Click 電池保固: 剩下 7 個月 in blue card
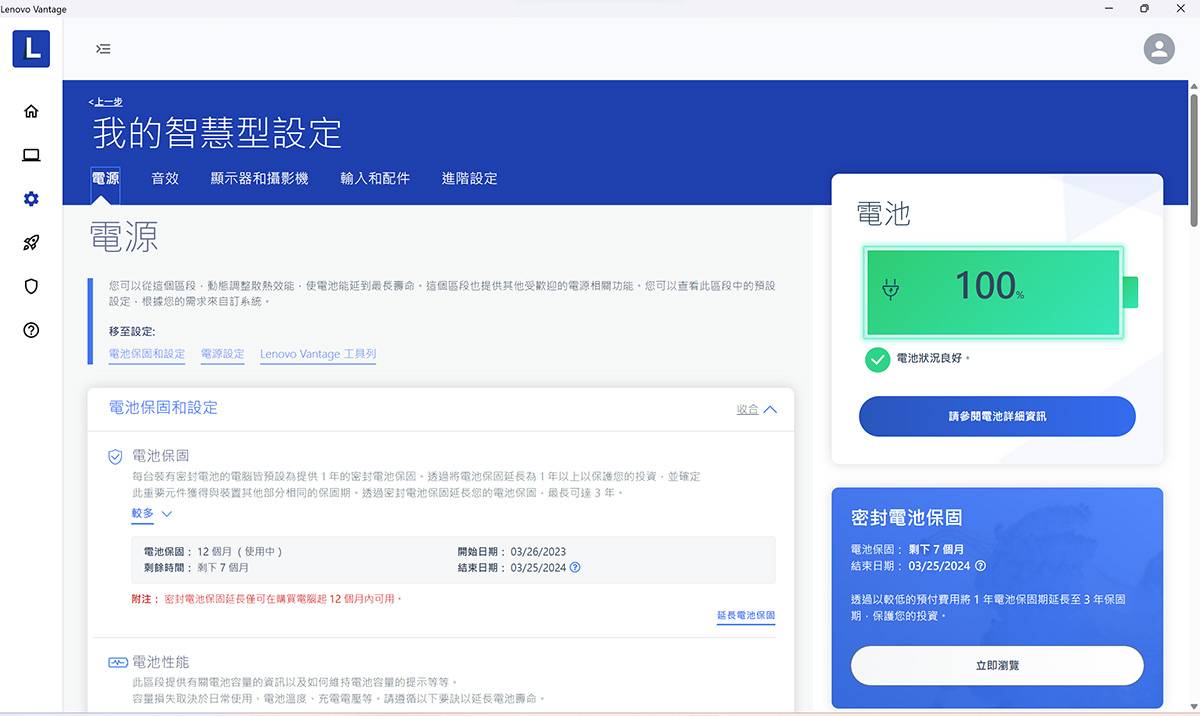The width and height of the screenshot is (1200, 716). (x=907, y=550)
